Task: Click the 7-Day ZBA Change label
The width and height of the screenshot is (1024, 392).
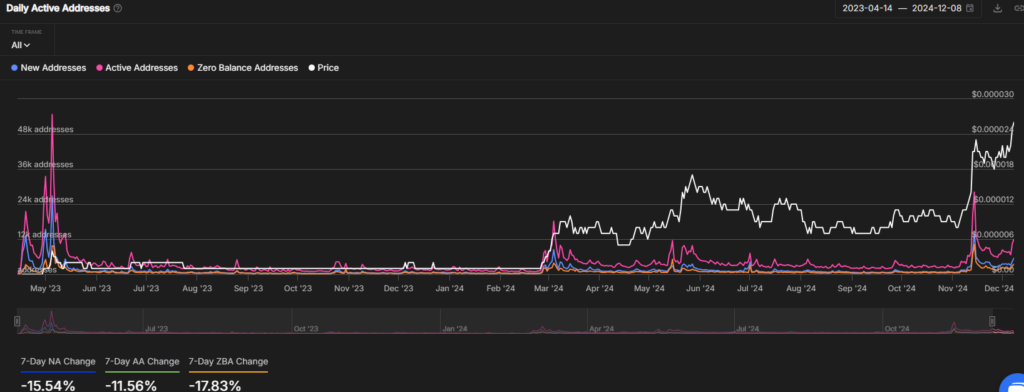Action: [x=228, y=361]
